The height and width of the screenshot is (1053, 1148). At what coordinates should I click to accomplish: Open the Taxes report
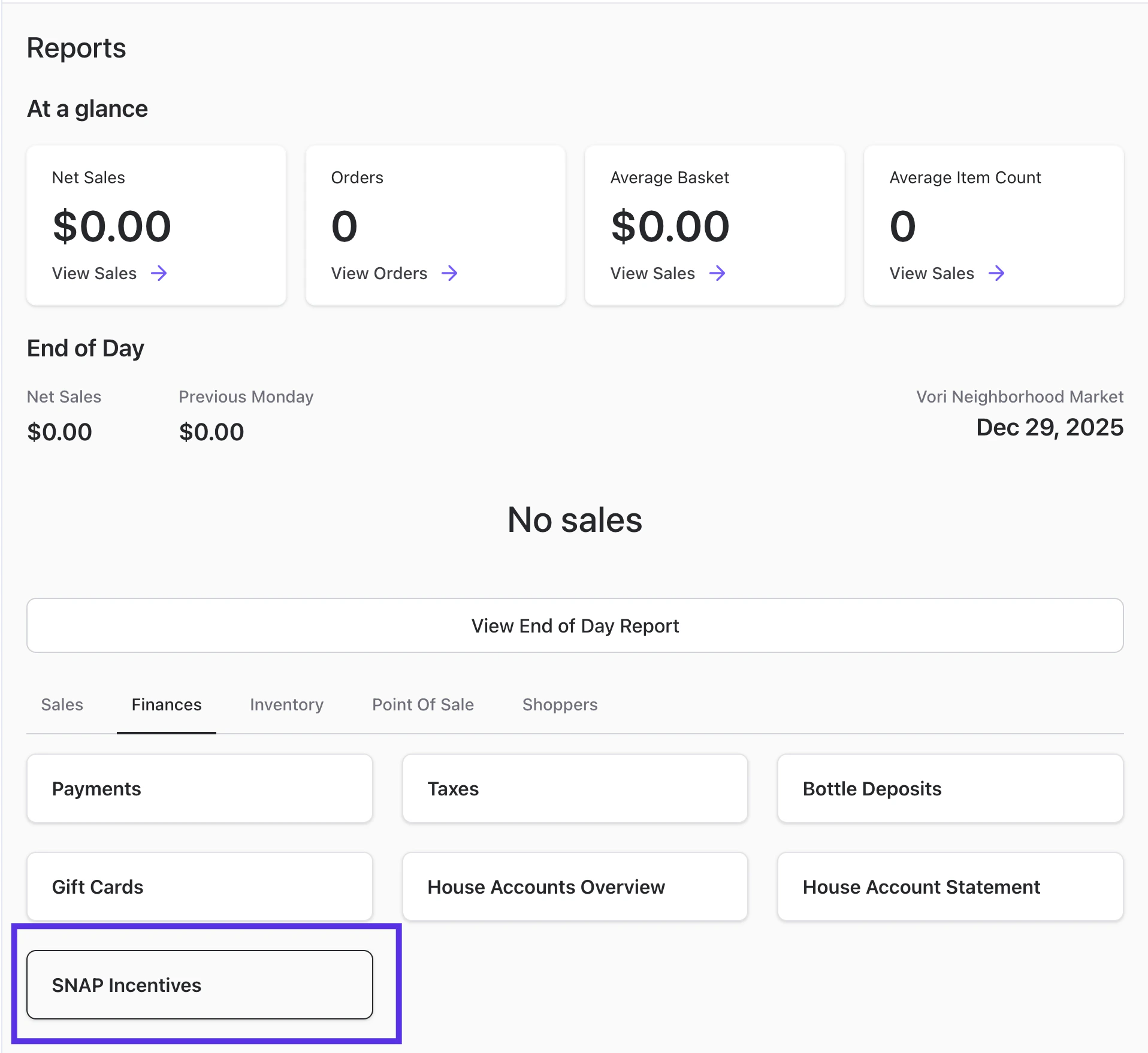click(575, 788)
